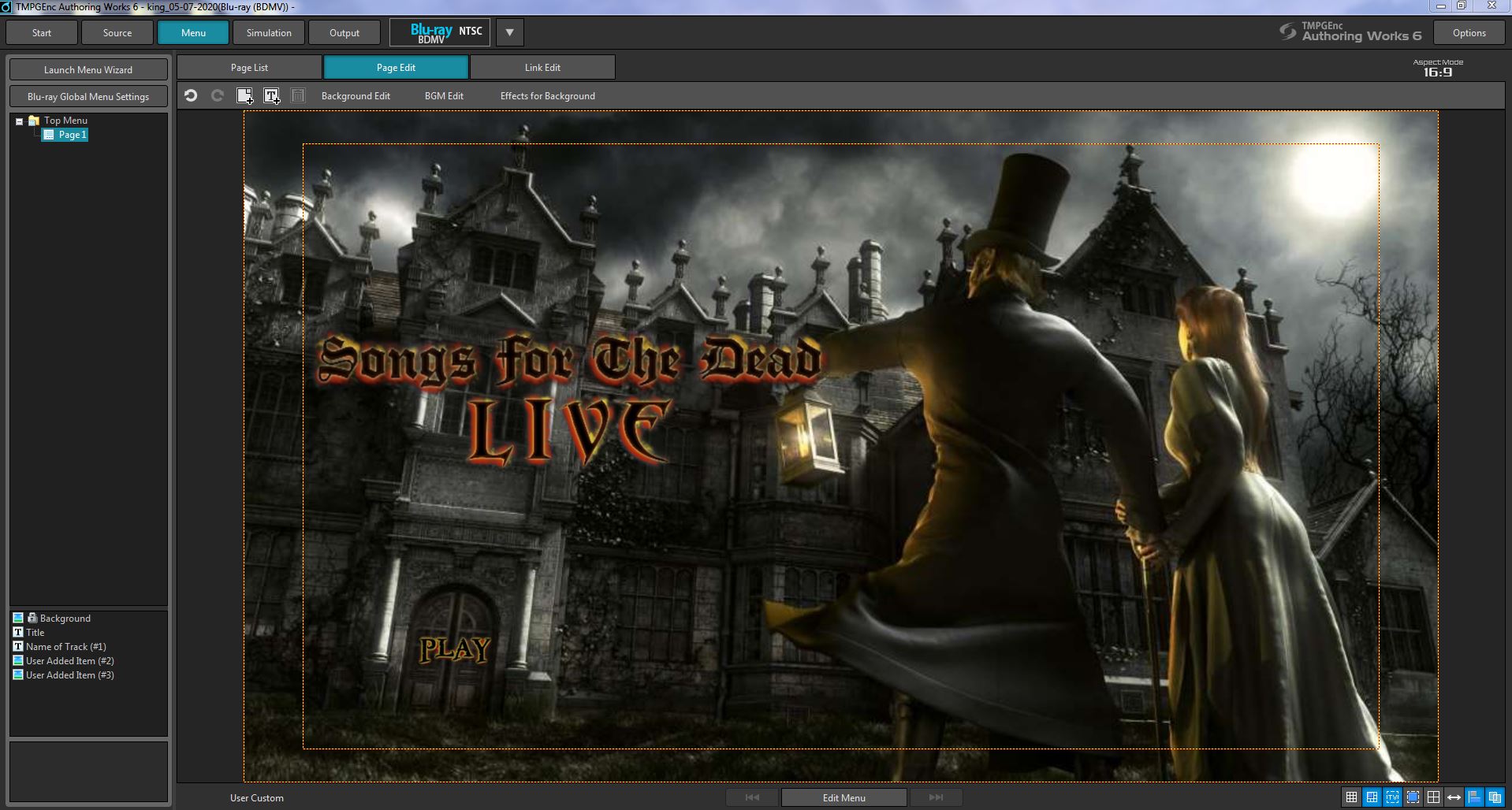Launch the Menu Wizard
The width and height of the screenshot is (1512, 810).
click(88, 69)
